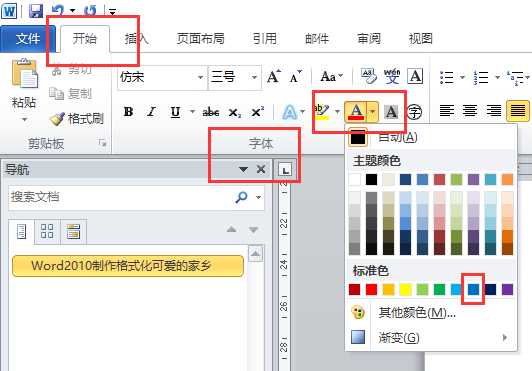The width and height of the screenshot is (532, 371).
Task: Click the Shrink Font icon
Action: (x=295, y=77)
